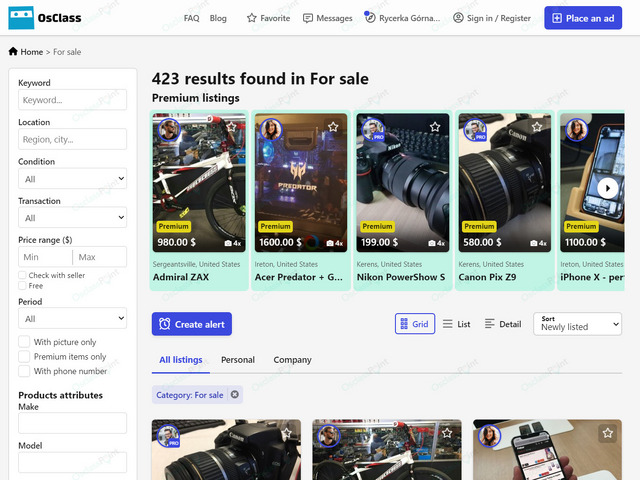The width and height of the screenshot is (640, 480).
Task: Favorite the Admiral ZAX premium listing star
Action: (x=231, y=127)
